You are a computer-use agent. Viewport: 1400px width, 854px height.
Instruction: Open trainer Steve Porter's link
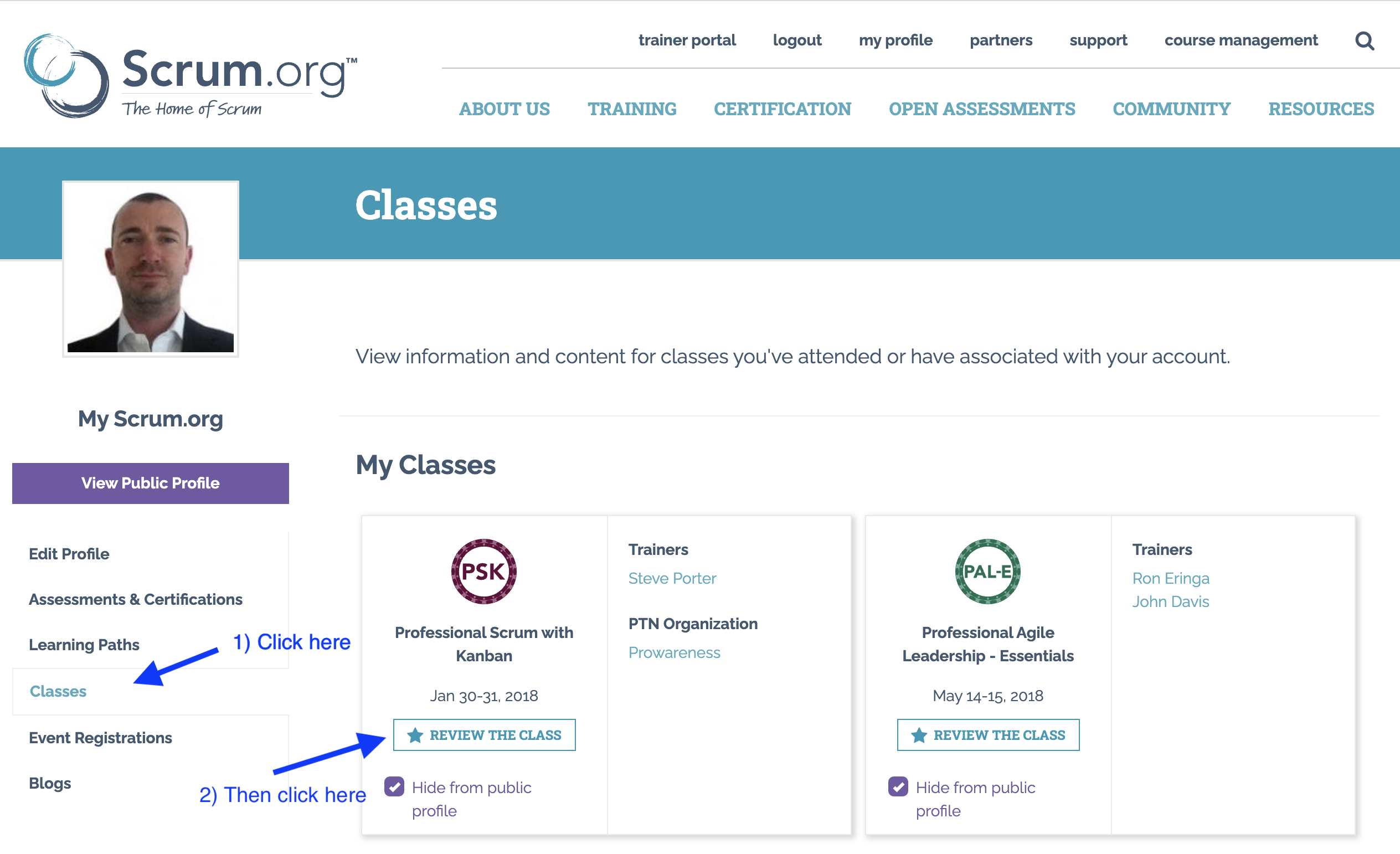pyautogui.click(x=672, y=578)
